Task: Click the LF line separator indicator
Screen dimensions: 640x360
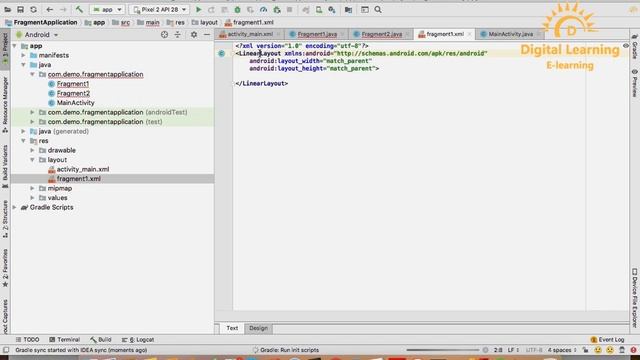Action: (513, 350)
